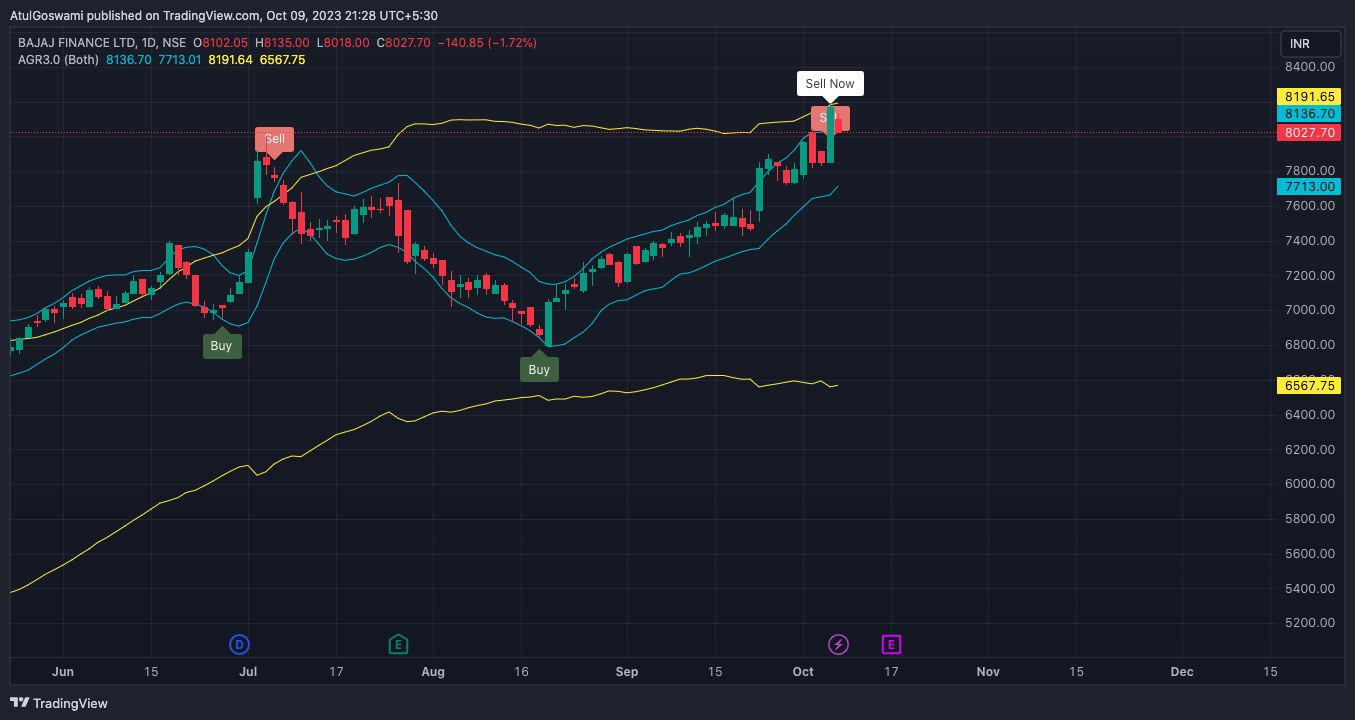The width and height of the screenshot is (1355, 720).
Task: Click the 8400.00 price axis label
Action: tap(1310, 67)
